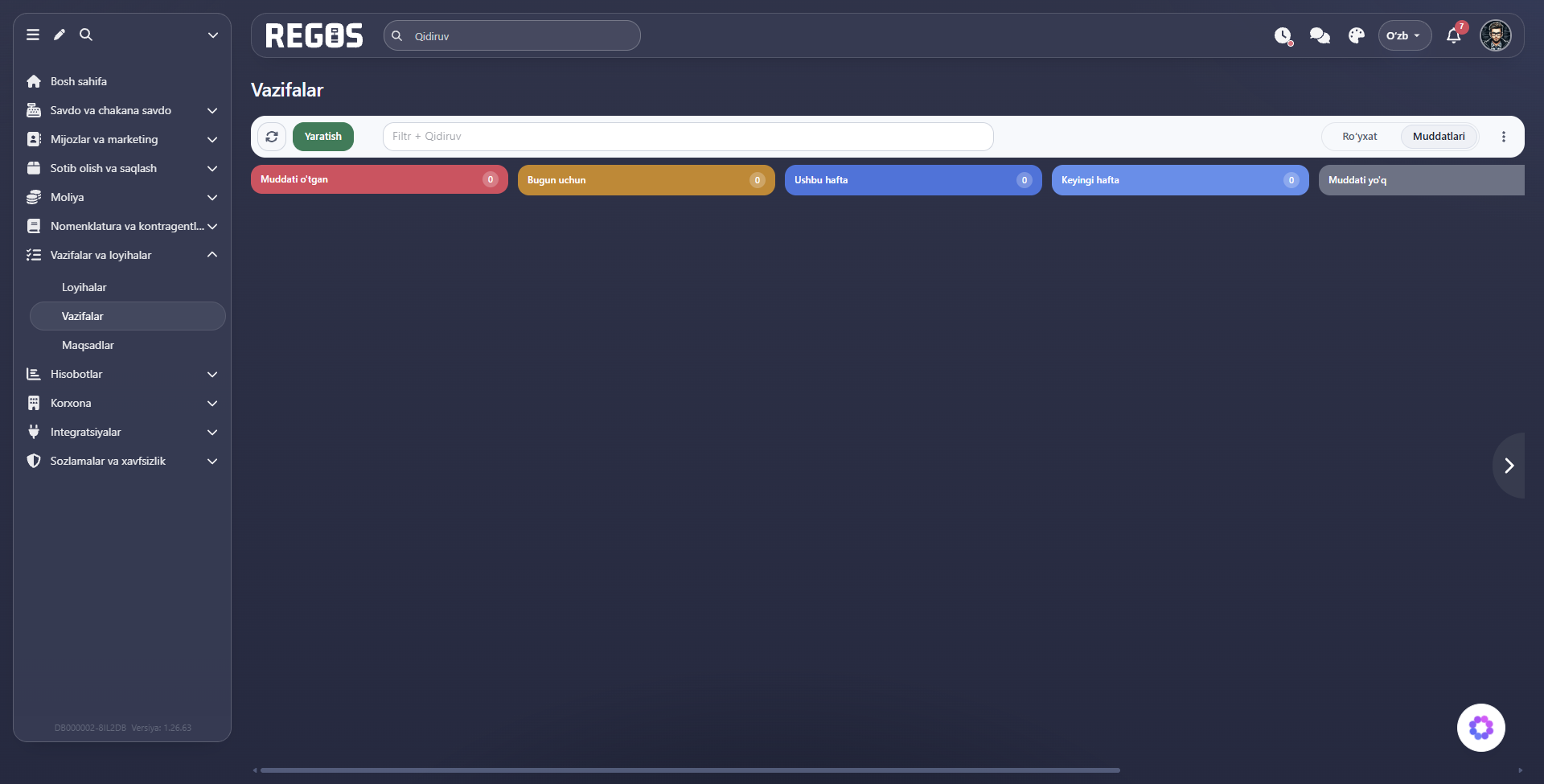The width and height of the screenshot is (1544, 784).
Task: Open the sidebar search magnifier icon
Action: pyautogui.click(x=86, y=35)
